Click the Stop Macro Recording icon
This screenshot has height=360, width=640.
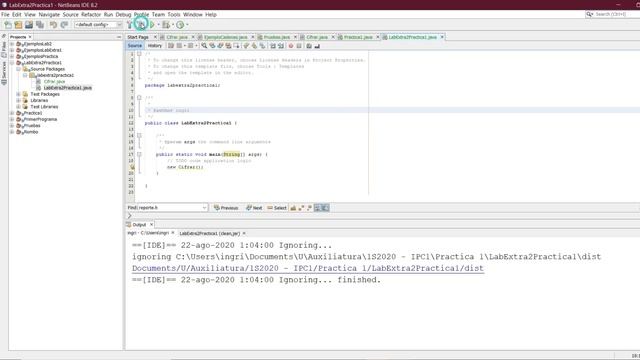click(x=299, y=46)
